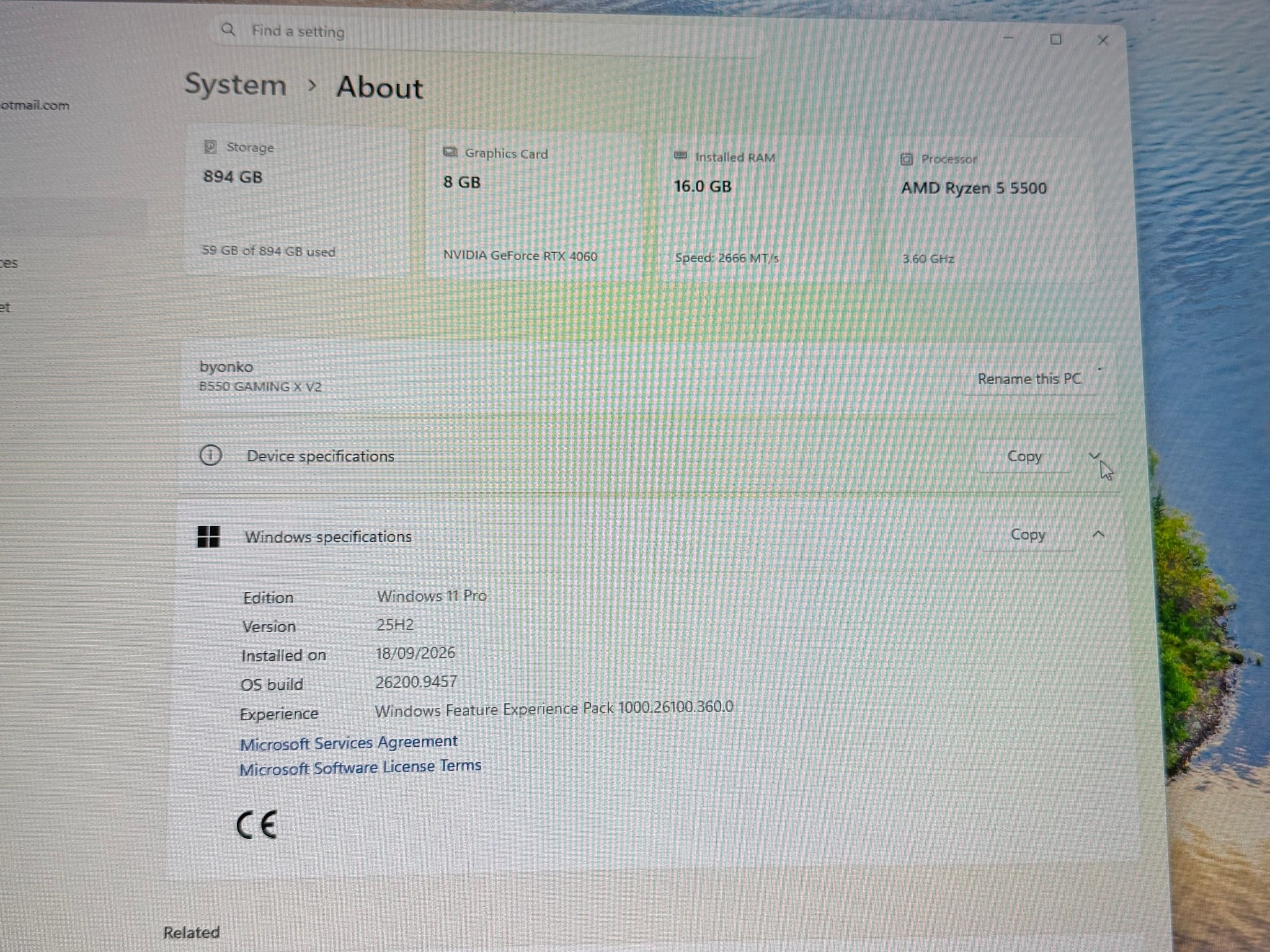Open Microsoft Services Agreement link
Screen dimensions: 1270x952
[x=349, y=743]
